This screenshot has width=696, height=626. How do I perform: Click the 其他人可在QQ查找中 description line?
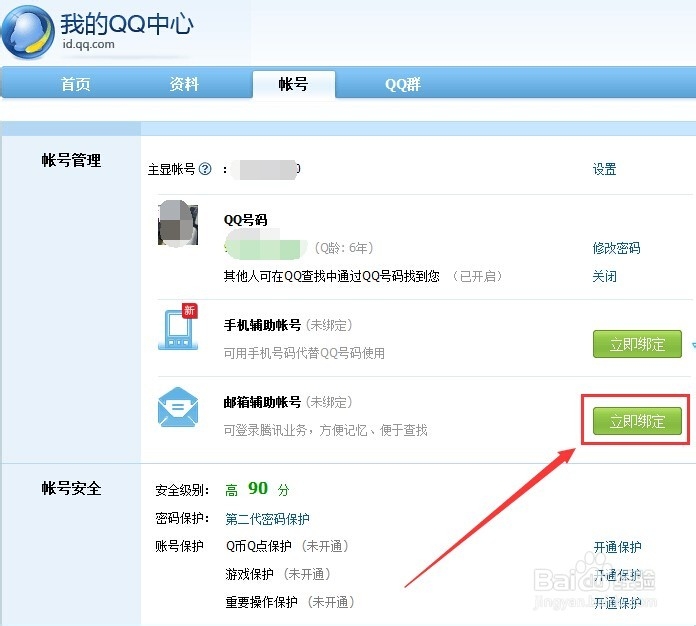point(332,276)
